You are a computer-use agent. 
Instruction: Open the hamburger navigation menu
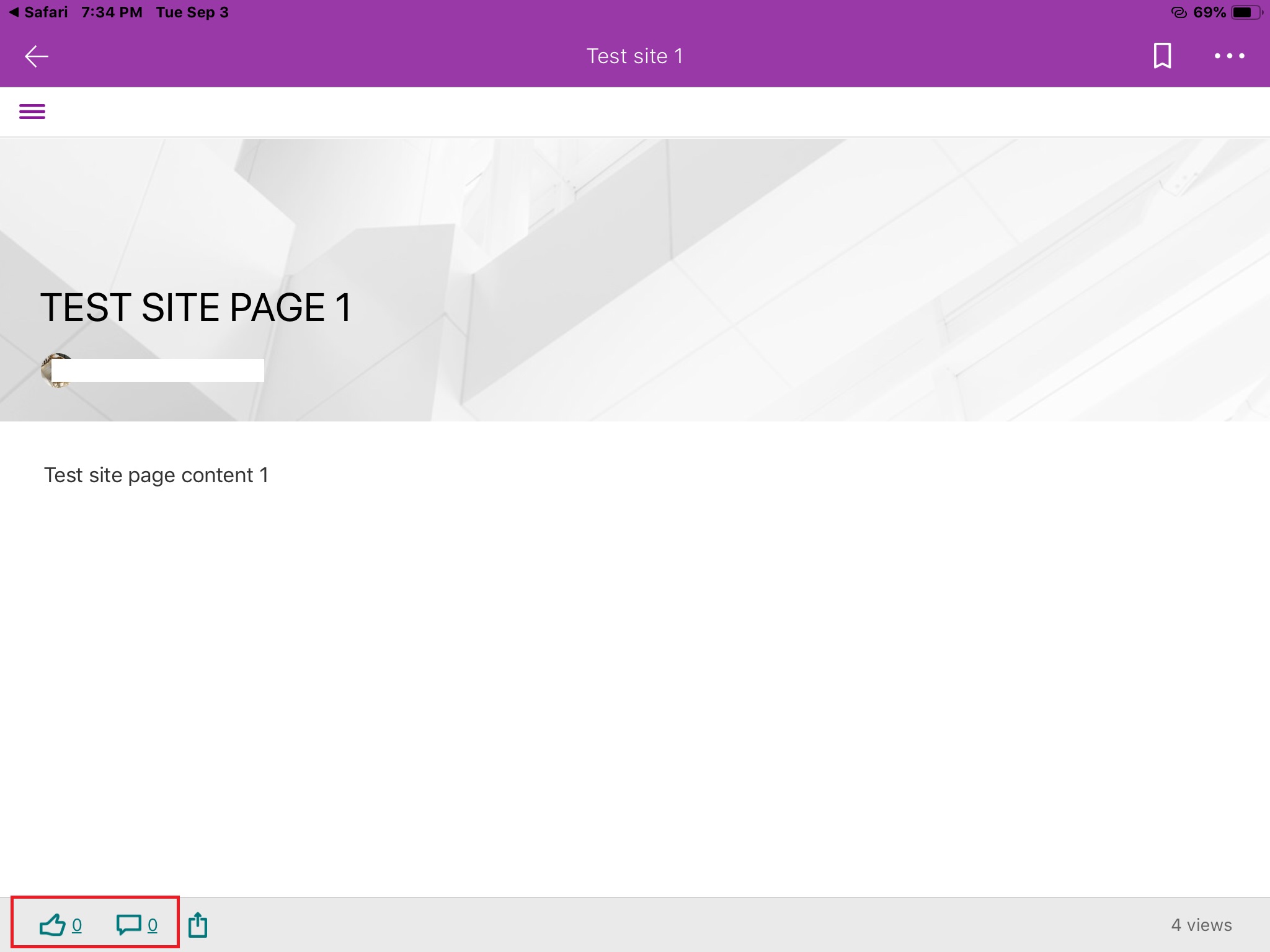coord(32,112)
